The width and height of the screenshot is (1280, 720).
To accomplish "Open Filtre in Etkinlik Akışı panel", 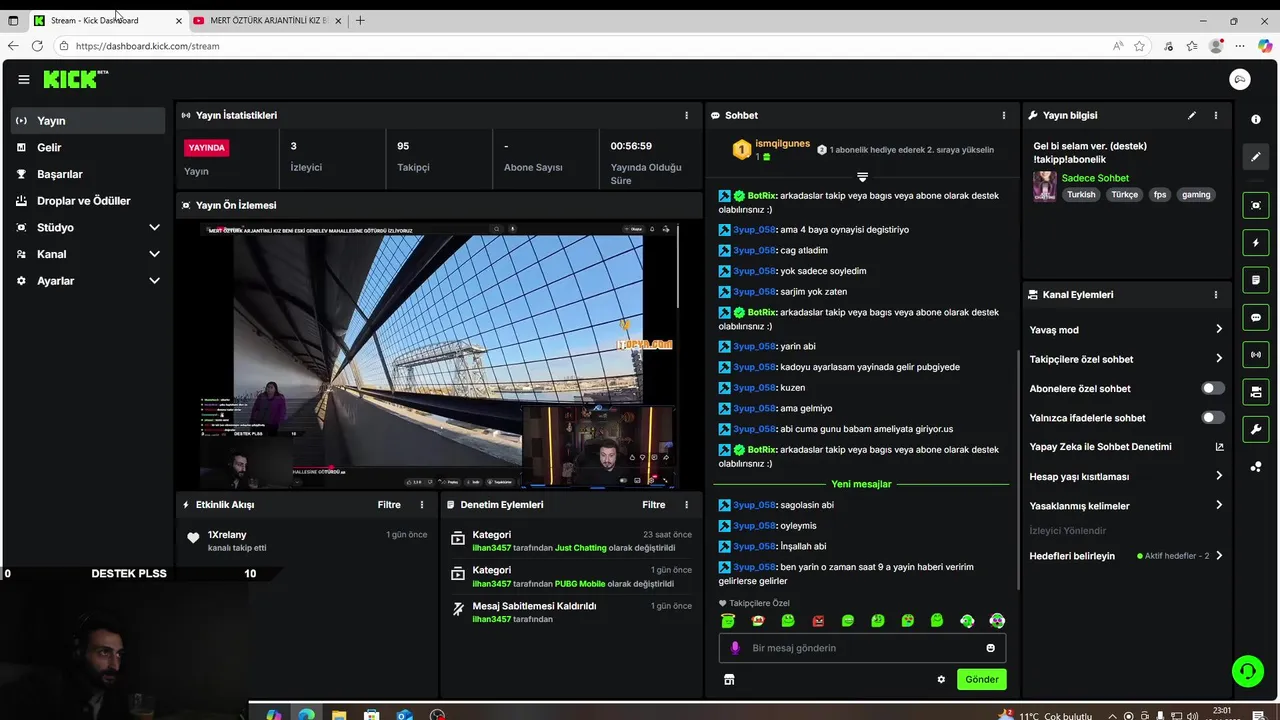I will coord(389,505).
